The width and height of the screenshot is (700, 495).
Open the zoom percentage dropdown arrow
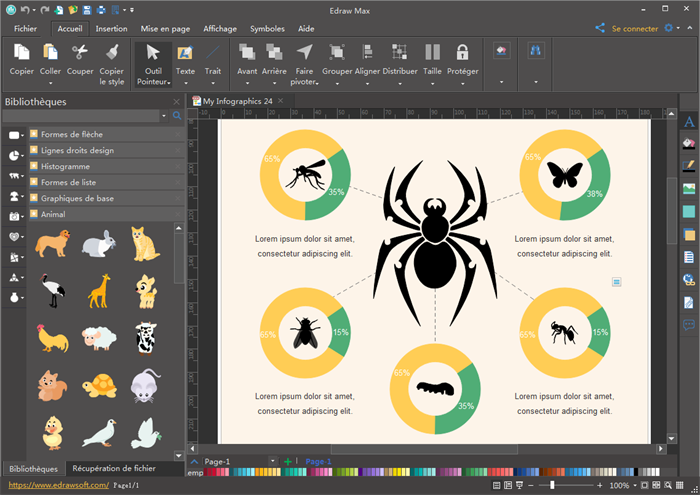tap(635, 485)
